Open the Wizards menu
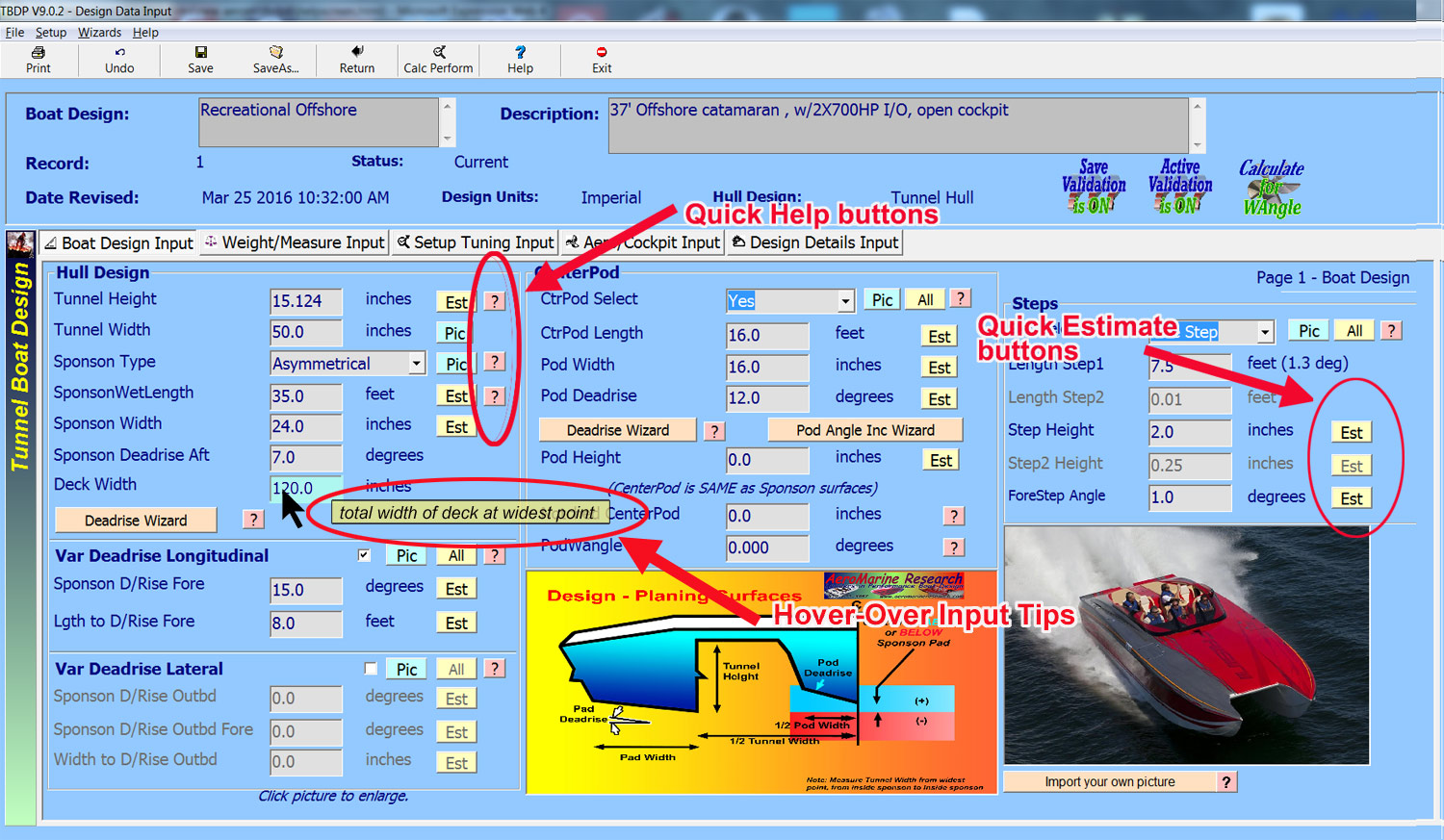 pyautogui.click(x=99, y=32)
